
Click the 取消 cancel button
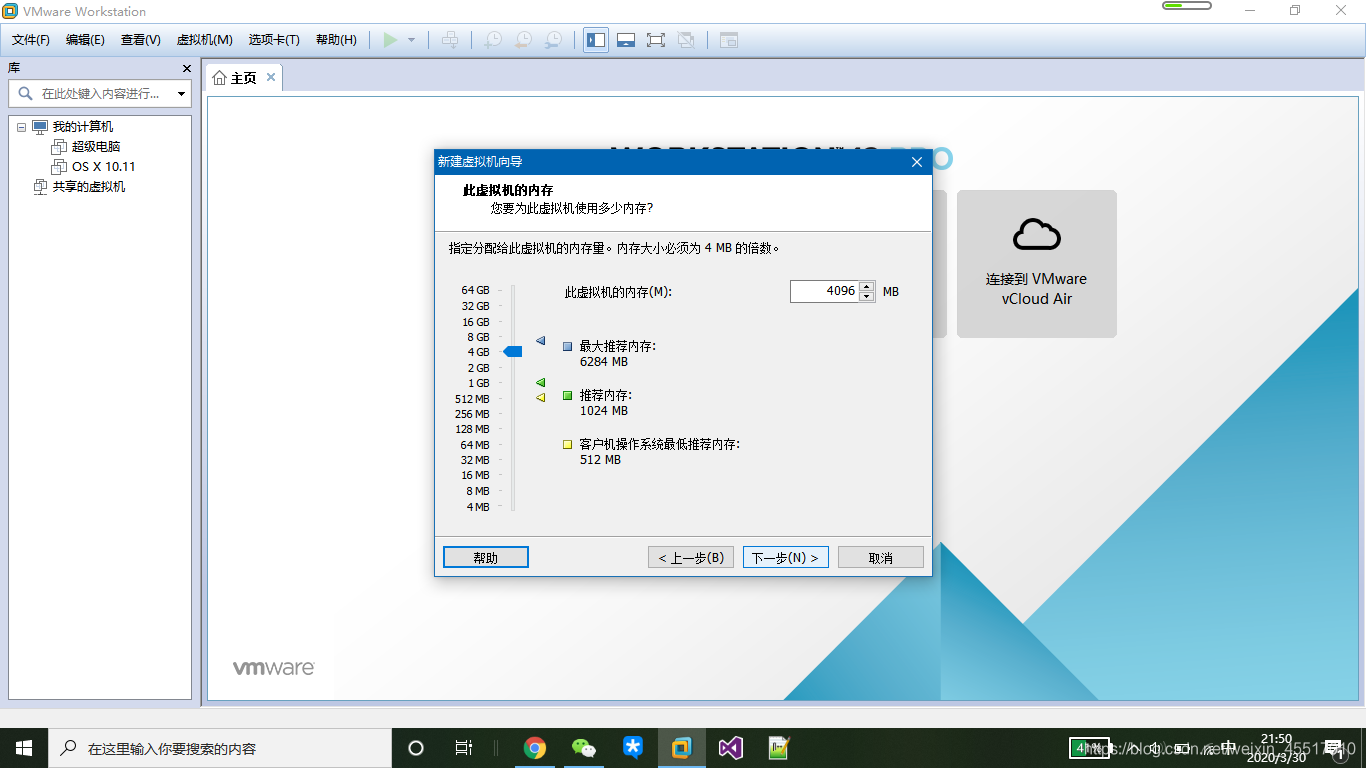(881, 557)
